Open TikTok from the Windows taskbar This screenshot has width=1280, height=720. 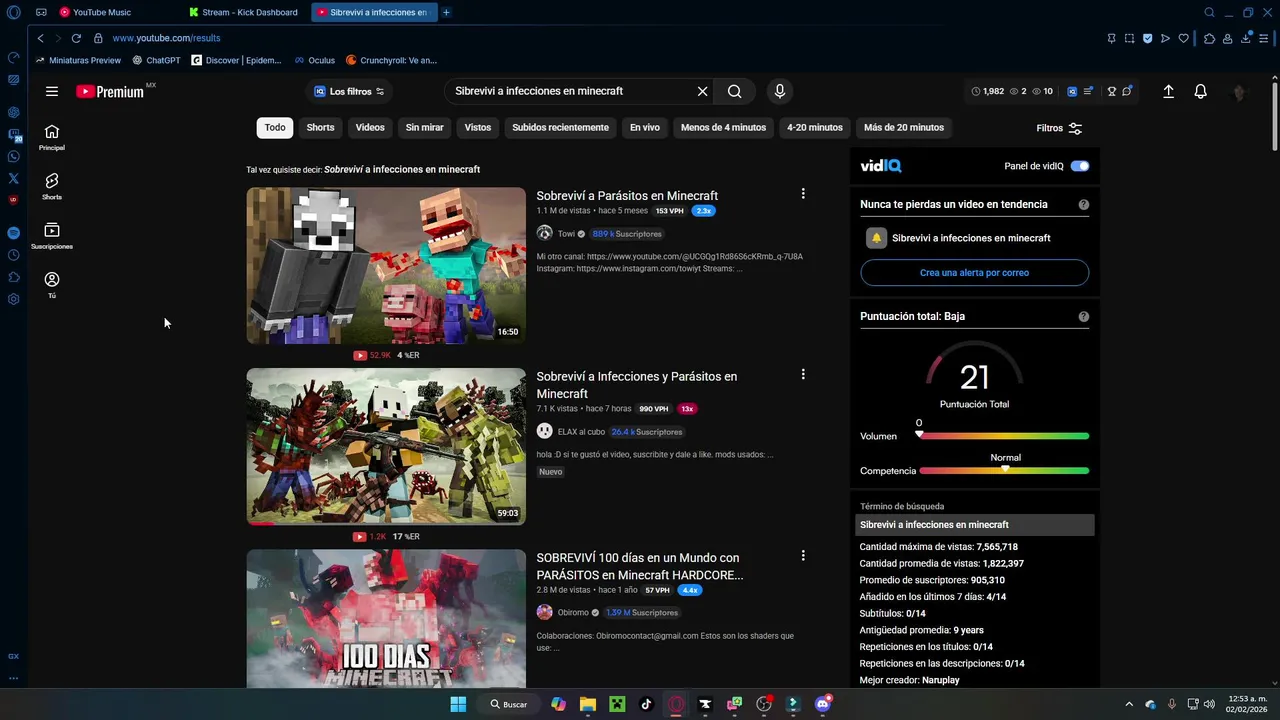(x=646, y=704)
